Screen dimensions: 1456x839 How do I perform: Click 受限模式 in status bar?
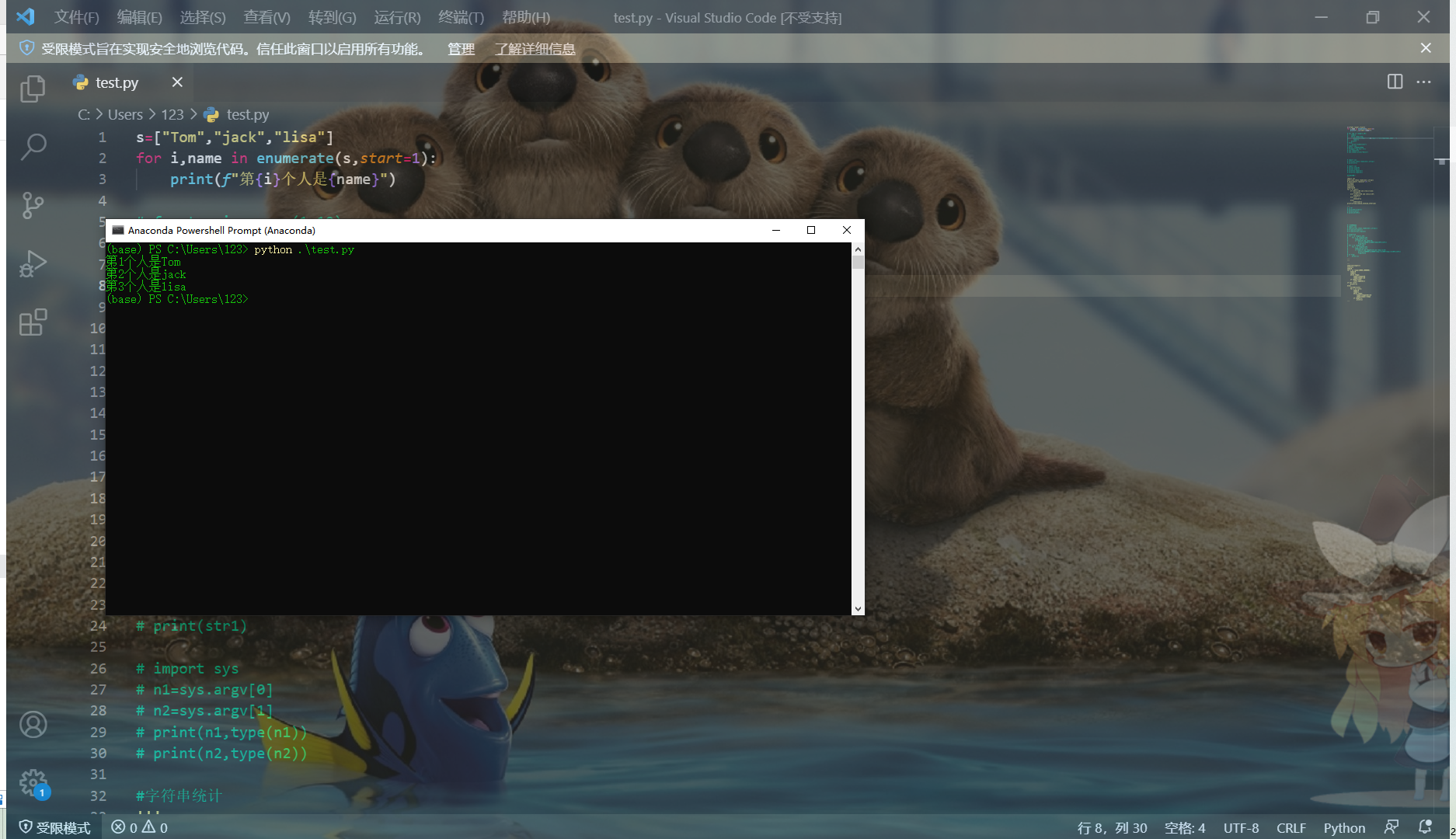[54, 827]
